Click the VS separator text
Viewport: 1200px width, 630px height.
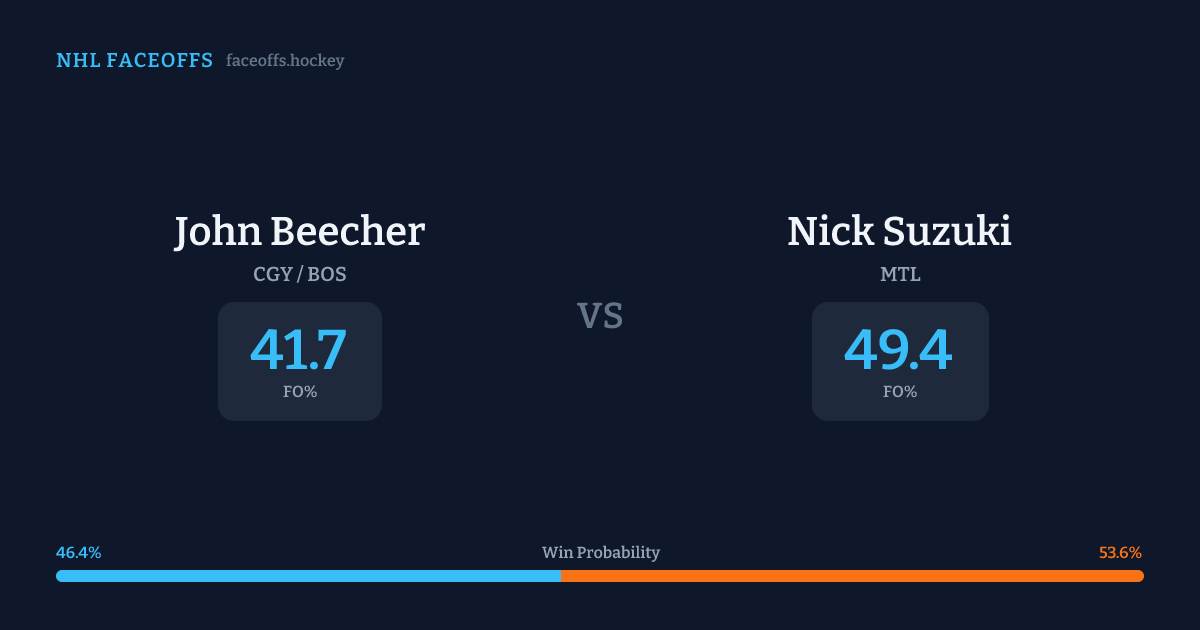coord(600,316)
